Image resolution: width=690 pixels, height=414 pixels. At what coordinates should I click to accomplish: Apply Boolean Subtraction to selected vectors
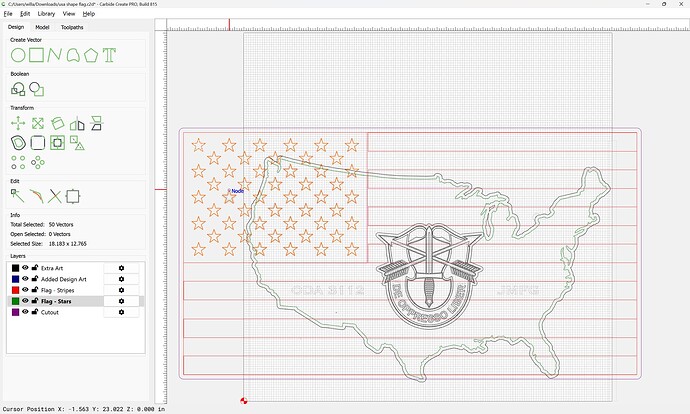37,89
